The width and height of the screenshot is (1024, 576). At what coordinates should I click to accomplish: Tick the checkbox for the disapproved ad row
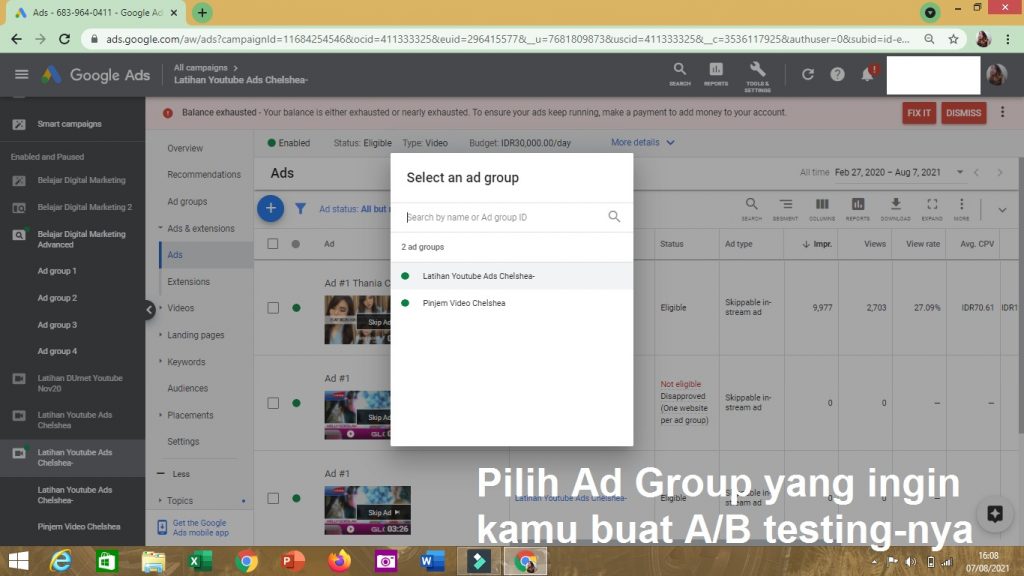click(x=273, y=403)
